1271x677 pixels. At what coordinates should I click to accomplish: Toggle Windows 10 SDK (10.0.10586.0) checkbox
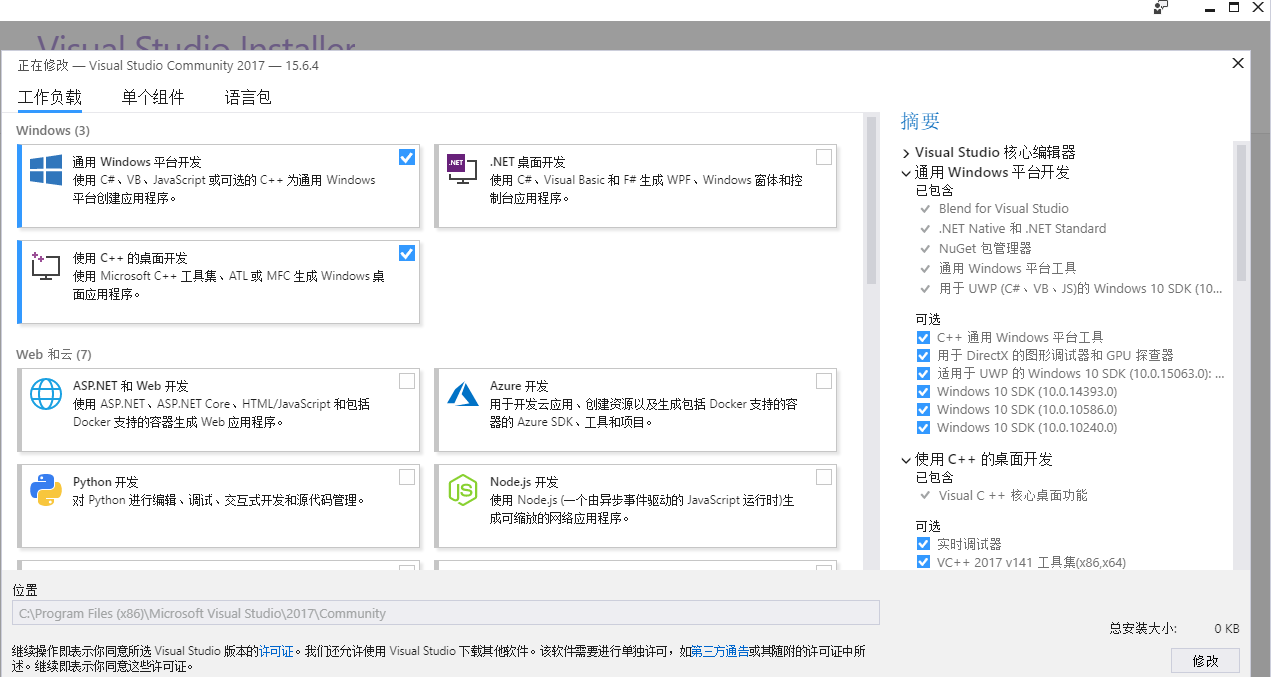coord(923,410)
